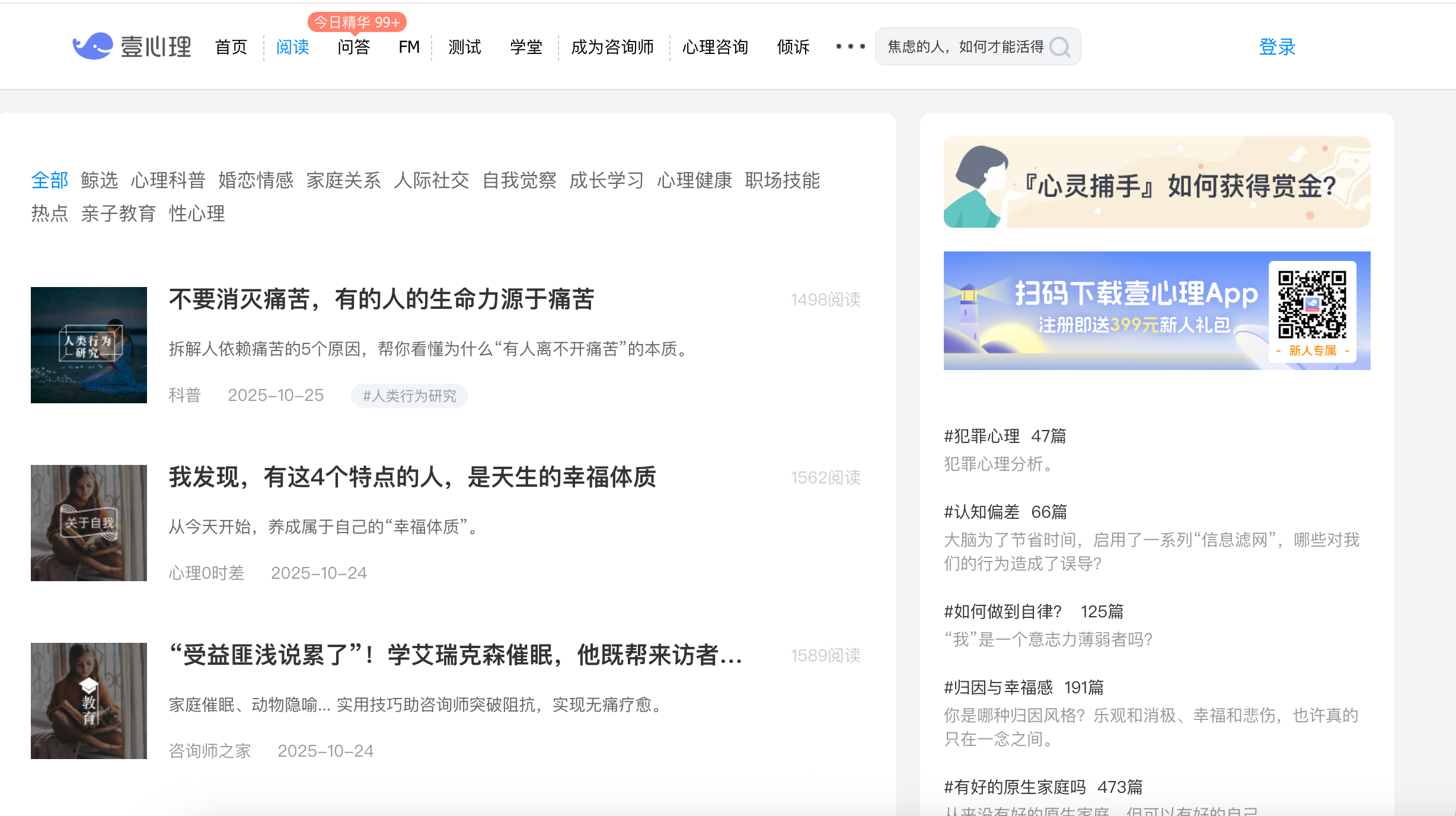Open article 我发现，有这4个特点的人

tap(412, 477)
